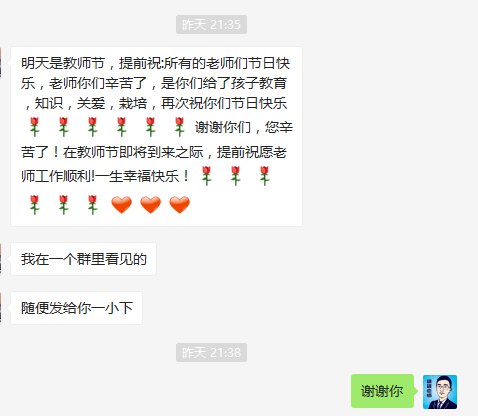Click the cartoon avatar beside 谢谢你
478x416 pixels.
point(440,392)
